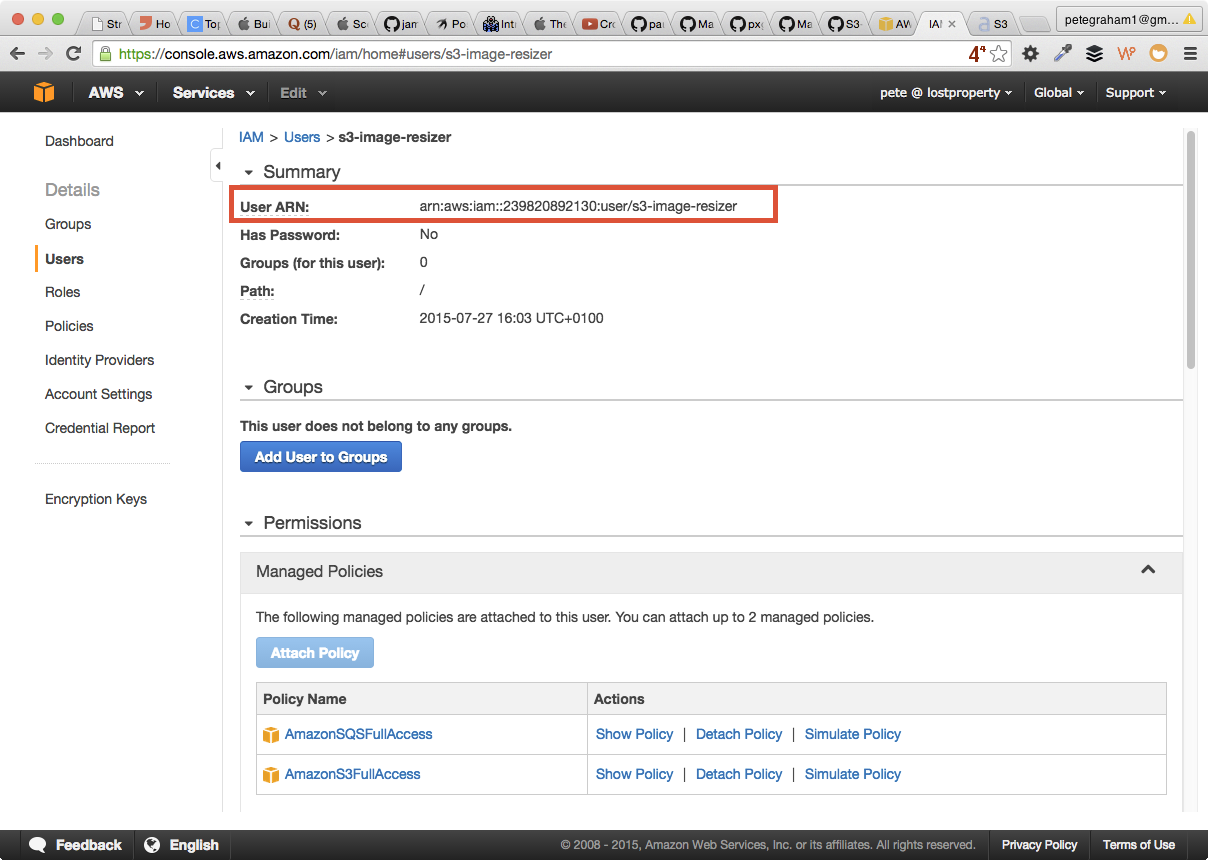Screen dimensions: 1208x860
Task: Click the red 4 counter badge in address bar
Action: (x=976, y=54)
